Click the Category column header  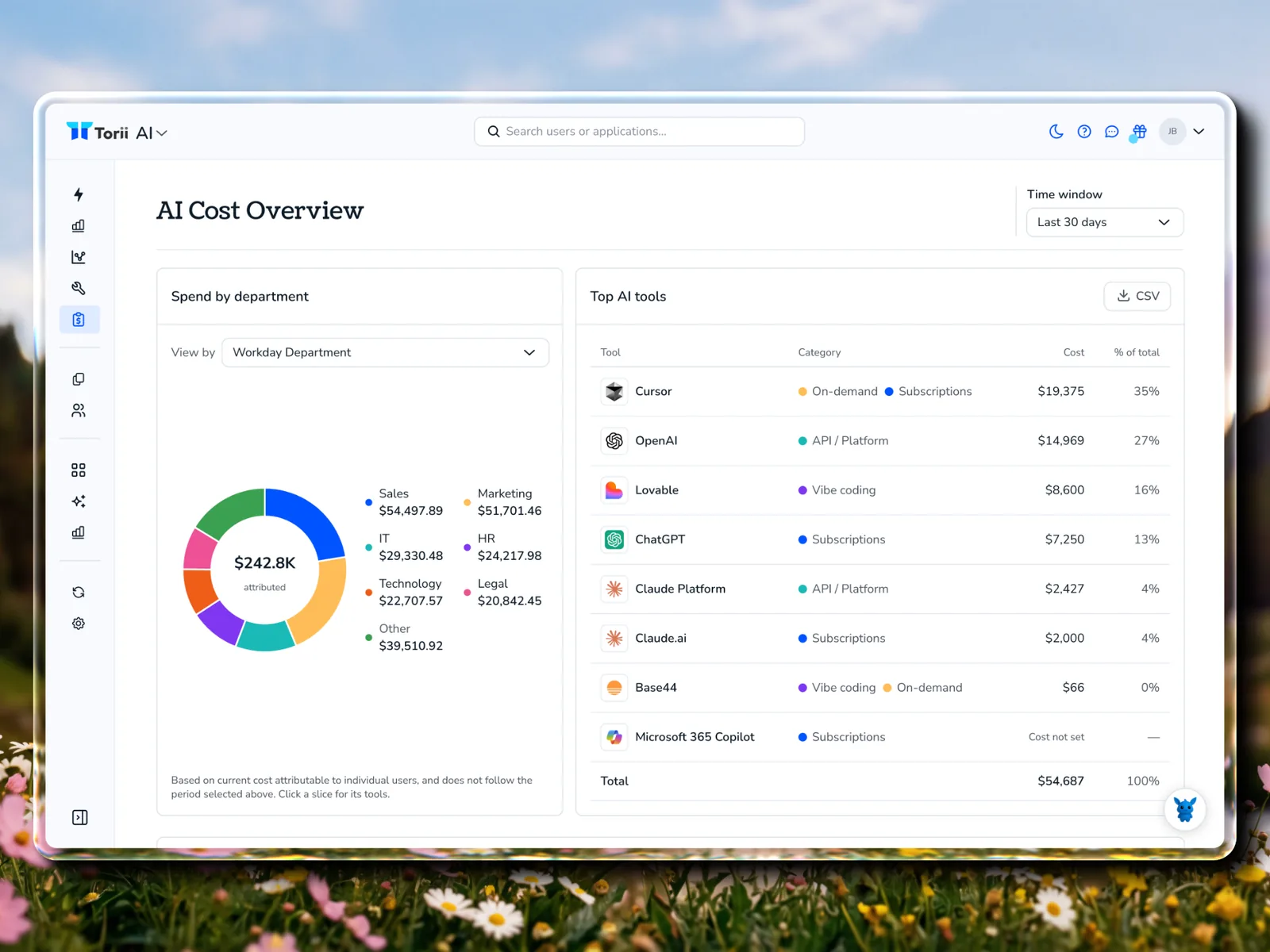pos(819,352)
